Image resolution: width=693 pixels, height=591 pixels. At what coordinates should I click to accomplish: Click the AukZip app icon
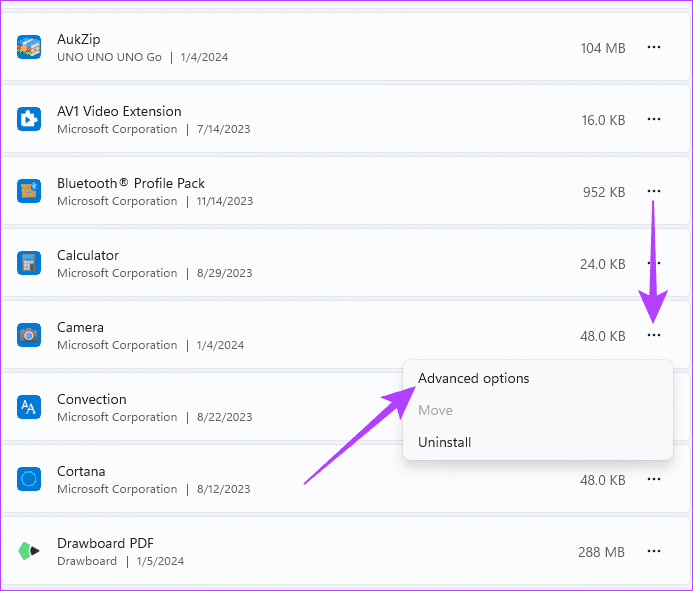click(29, 47)
